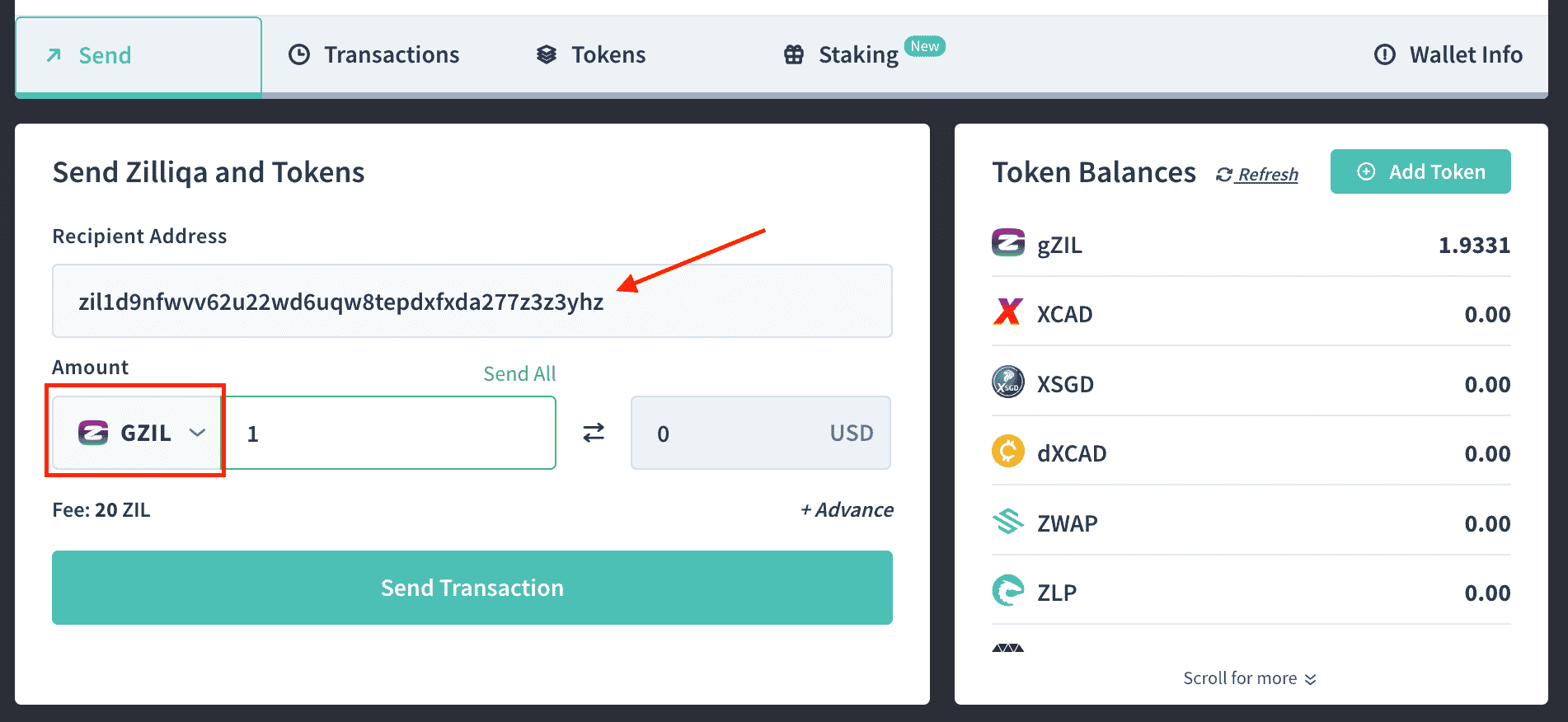Click the gZIL token logo in balances
Image resolution: width=1568 pixels, height=722 pixels.
(x=1007, y=243)
